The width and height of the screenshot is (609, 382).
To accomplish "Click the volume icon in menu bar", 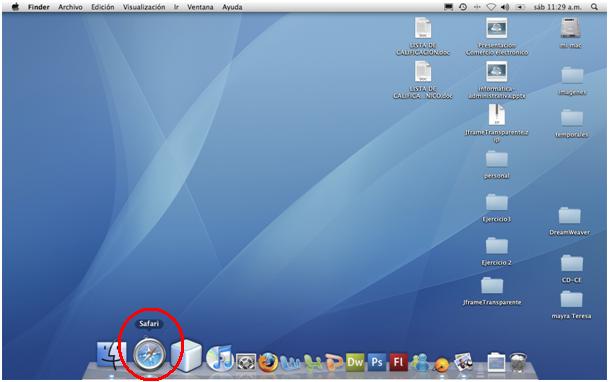I will (x=505, y=7).
